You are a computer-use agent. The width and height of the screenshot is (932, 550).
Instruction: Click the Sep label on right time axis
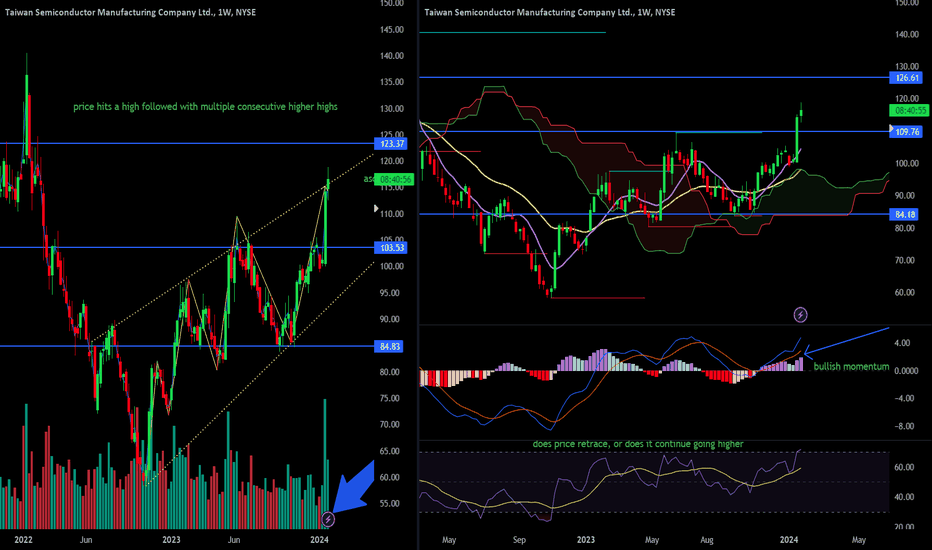pyautogui.click(x=519, y=540)
